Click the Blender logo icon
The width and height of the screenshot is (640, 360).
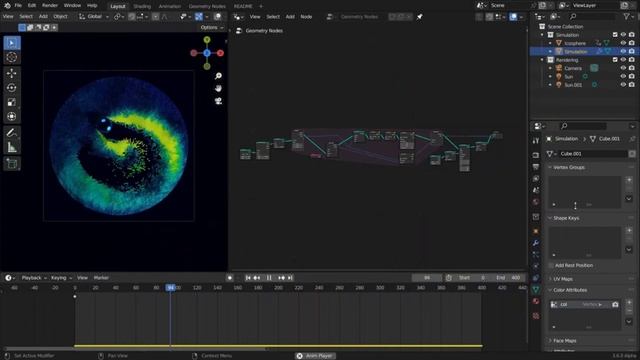[x=7, y=6]
